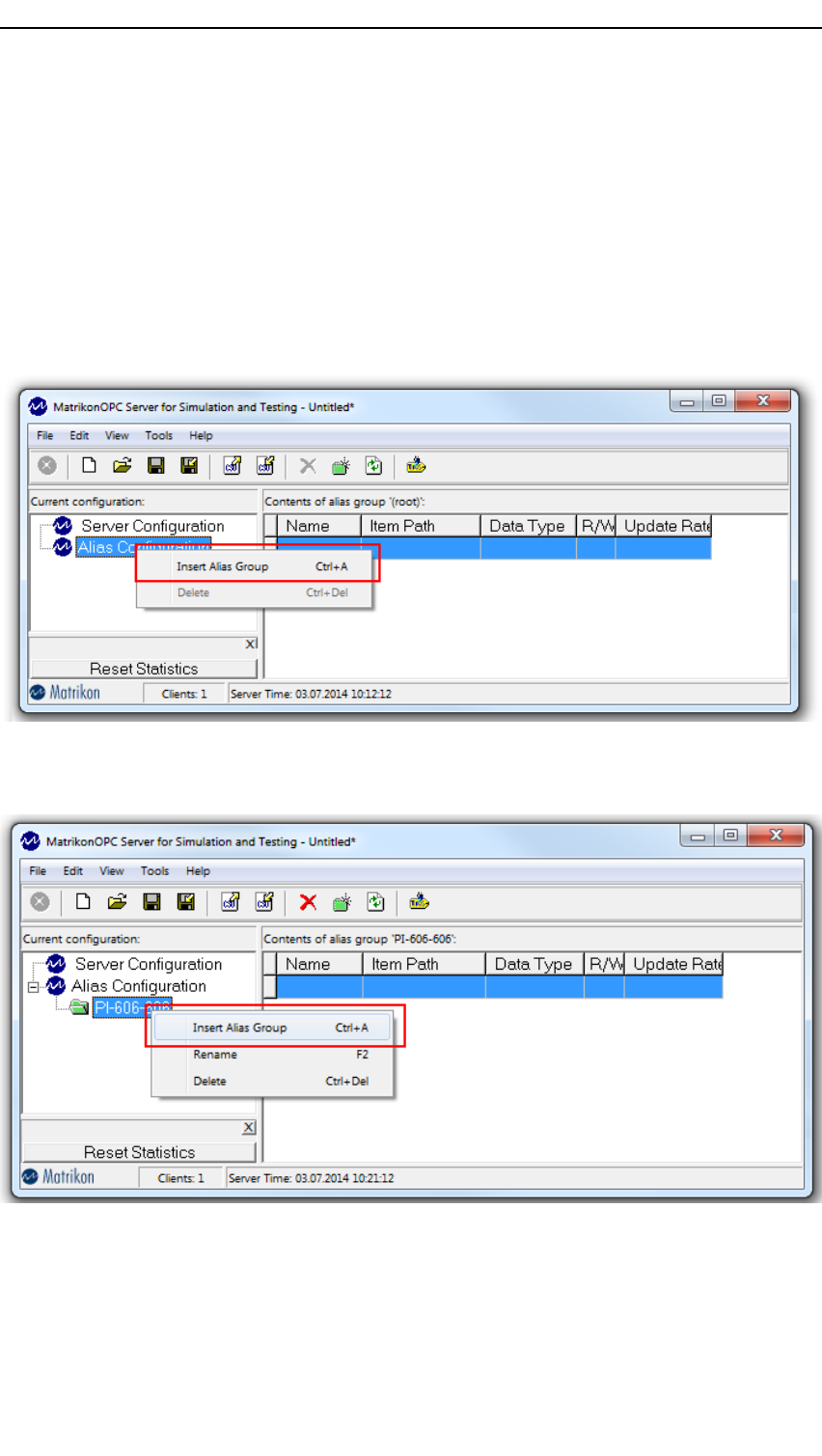Click Export CSV icon in '(root)' window toolbar
822x1456 pixels.
click(265, 466)
